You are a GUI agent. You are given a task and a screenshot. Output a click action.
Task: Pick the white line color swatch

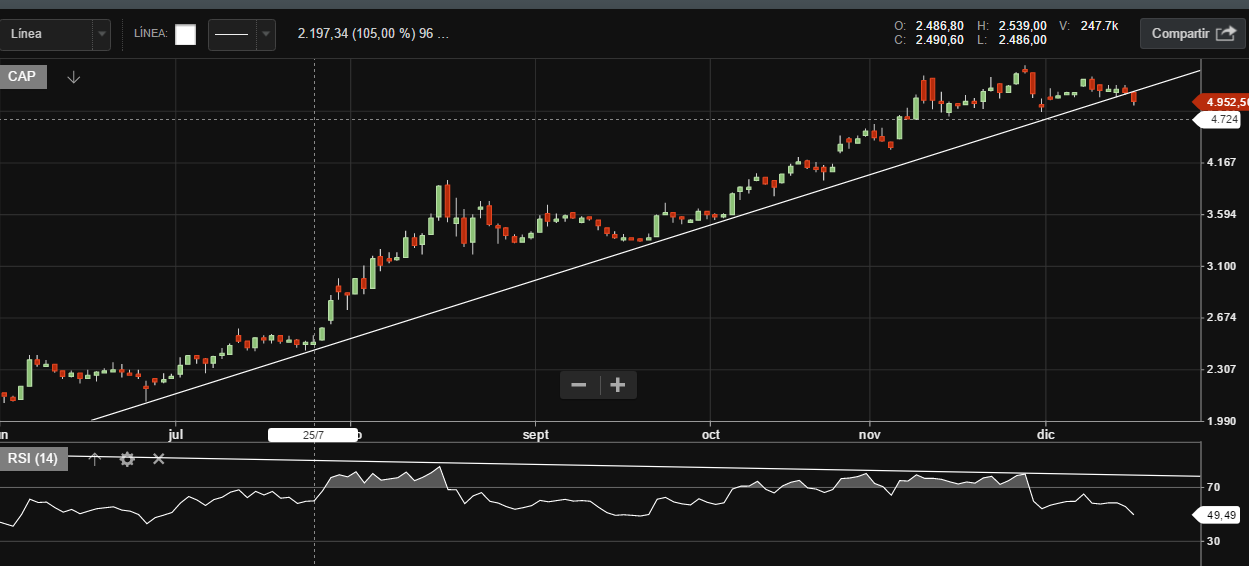pos(185,34)
